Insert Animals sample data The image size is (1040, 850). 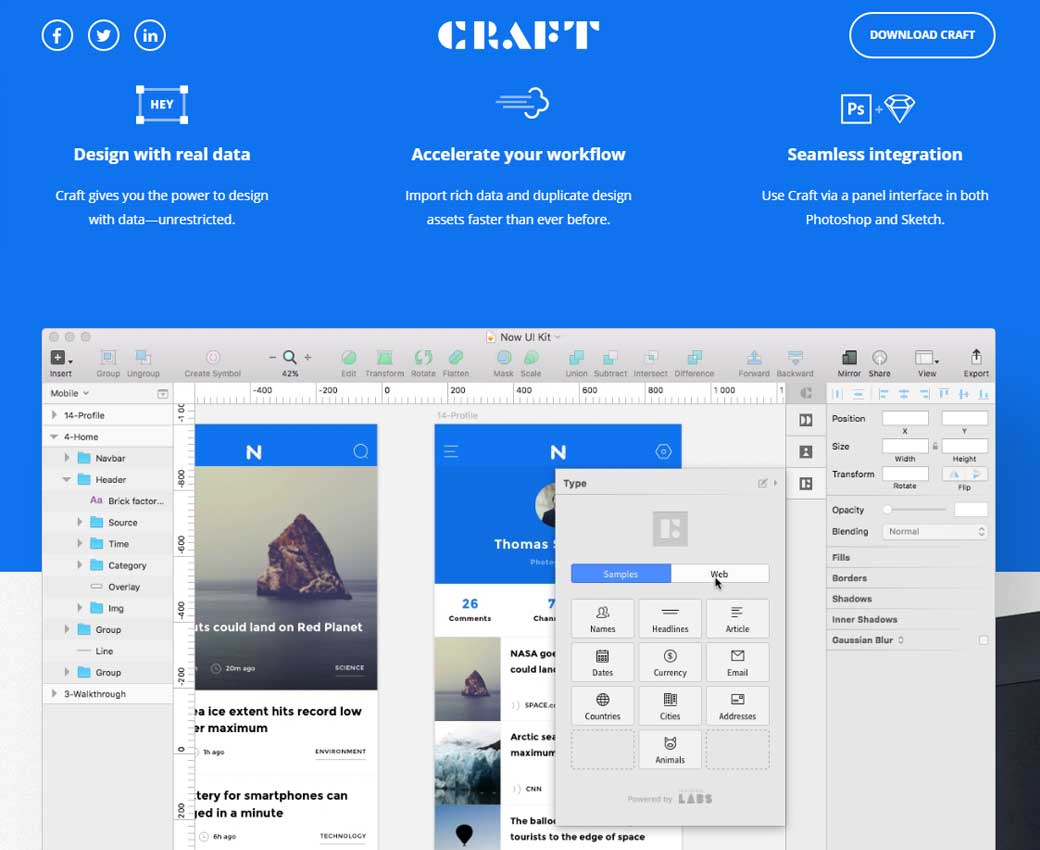tap(670, 749)
